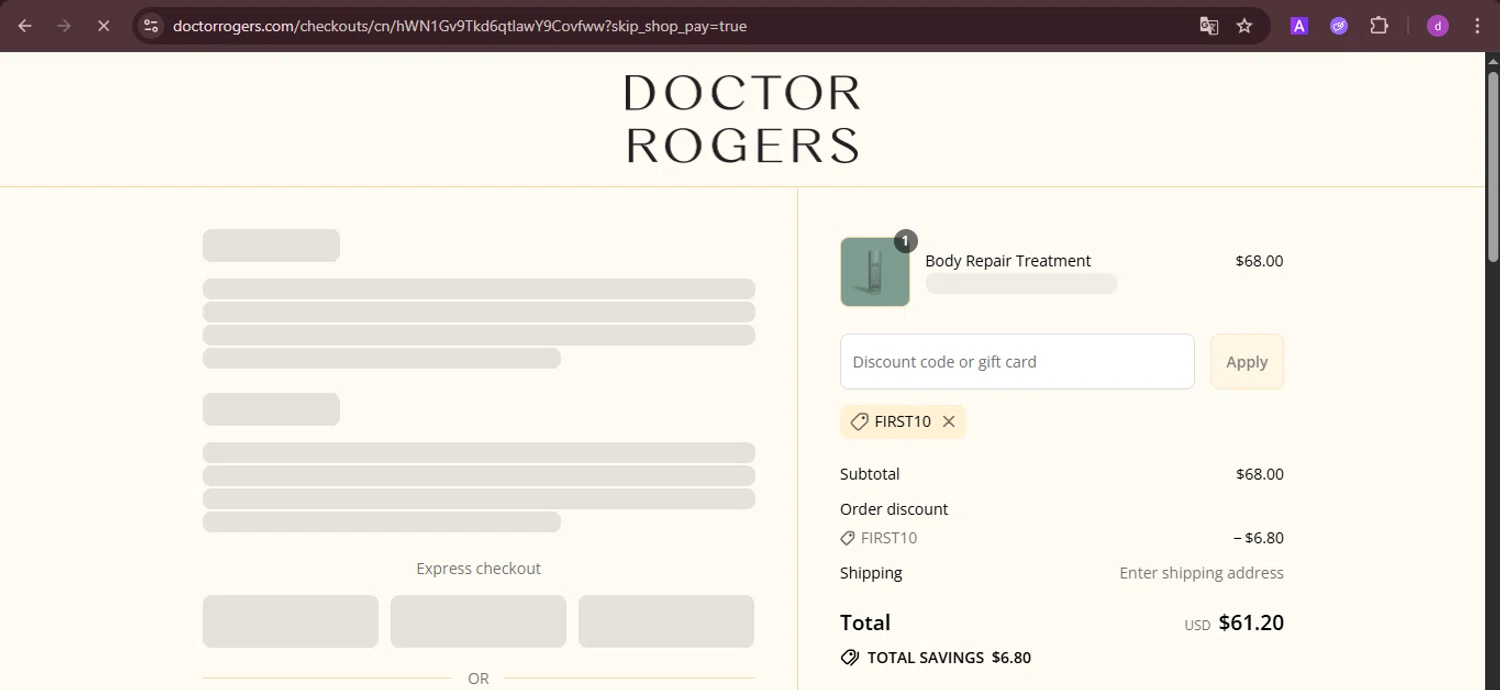Viewport: 1500px width, 690px height.
Task: Bookmark this page with star icon
Action: [1244, 26]
